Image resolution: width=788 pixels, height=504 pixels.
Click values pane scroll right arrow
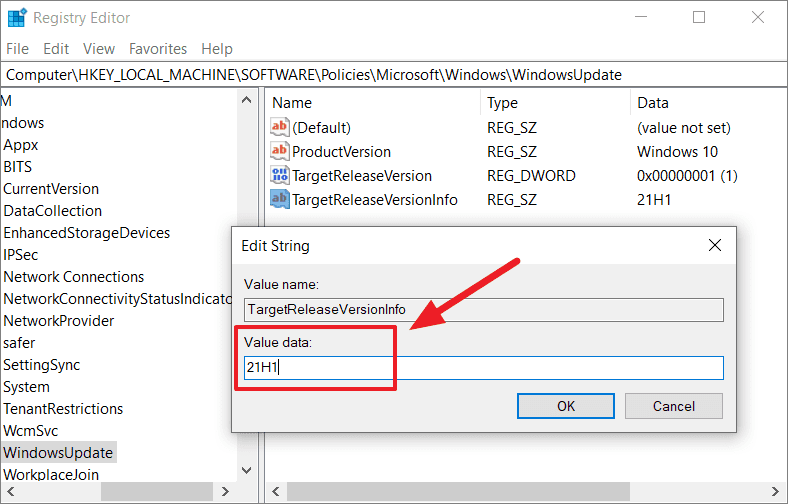775,491
